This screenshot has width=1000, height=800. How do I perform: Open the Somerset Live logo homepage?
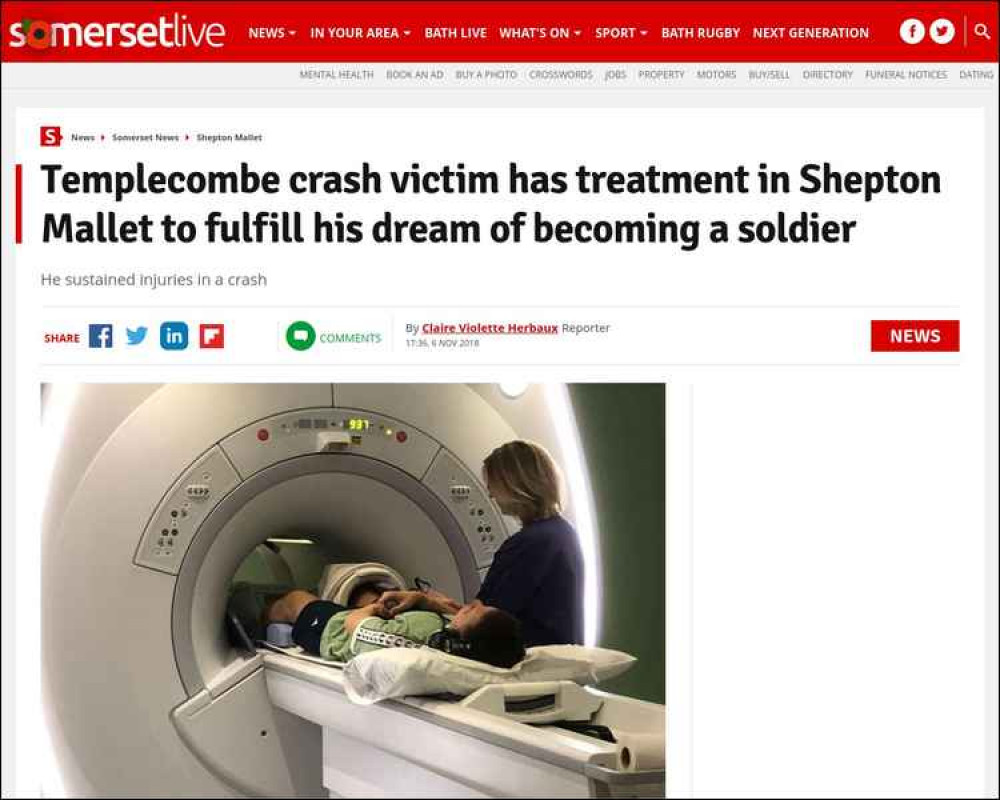(x=117, y=33)
